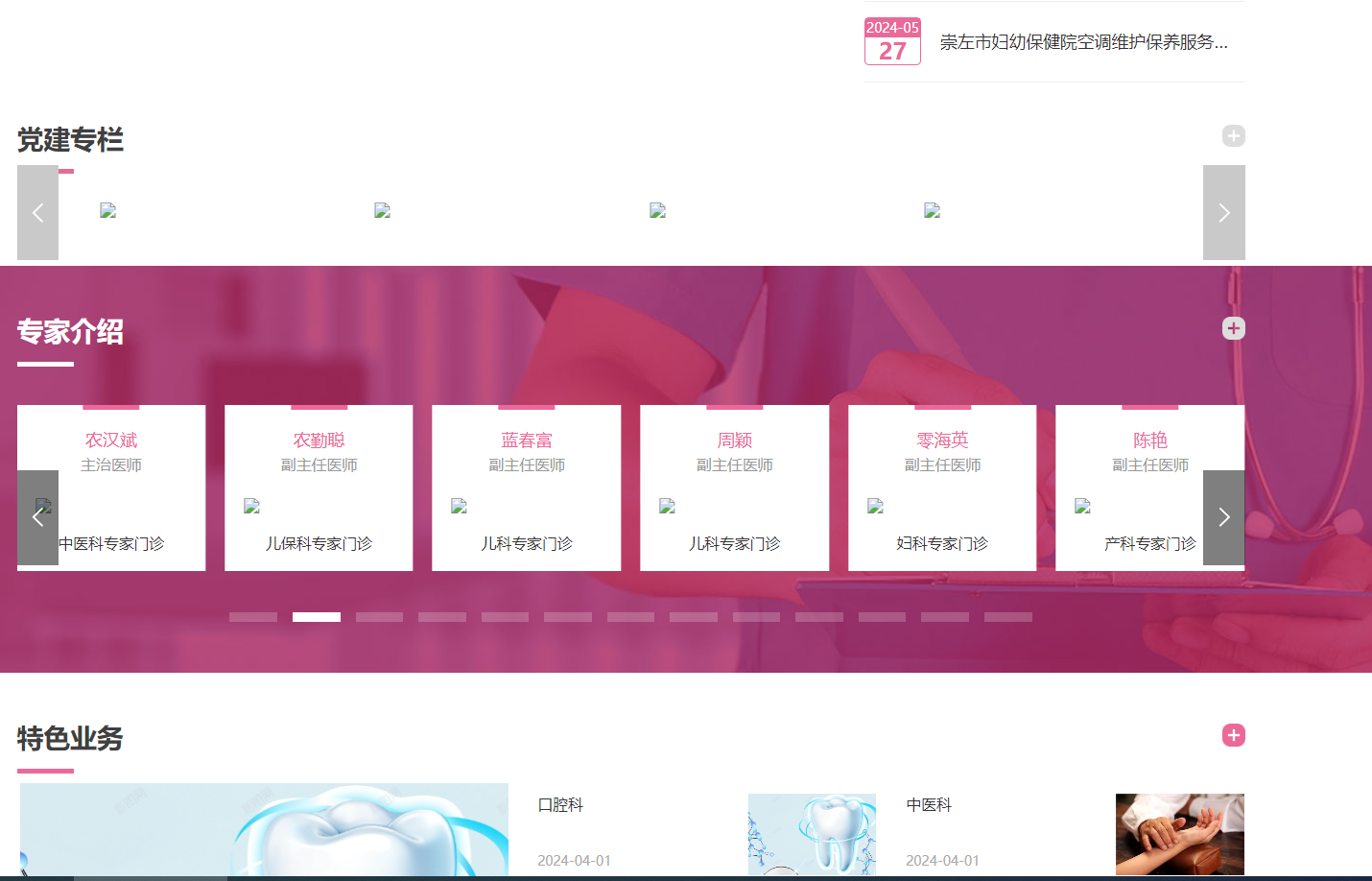Select first expert carousel page indicator
Image resolution: width=1372 pixels, height=881 pixels.
click(x=253, y=617)
